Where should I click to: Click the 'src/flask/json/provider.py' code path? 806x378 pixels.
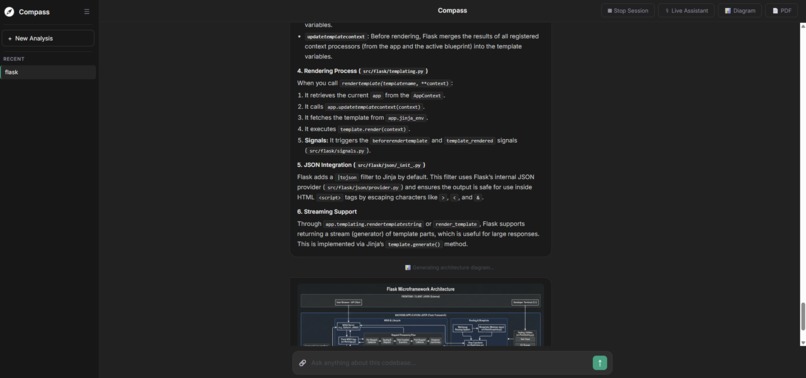click(364, 188)
